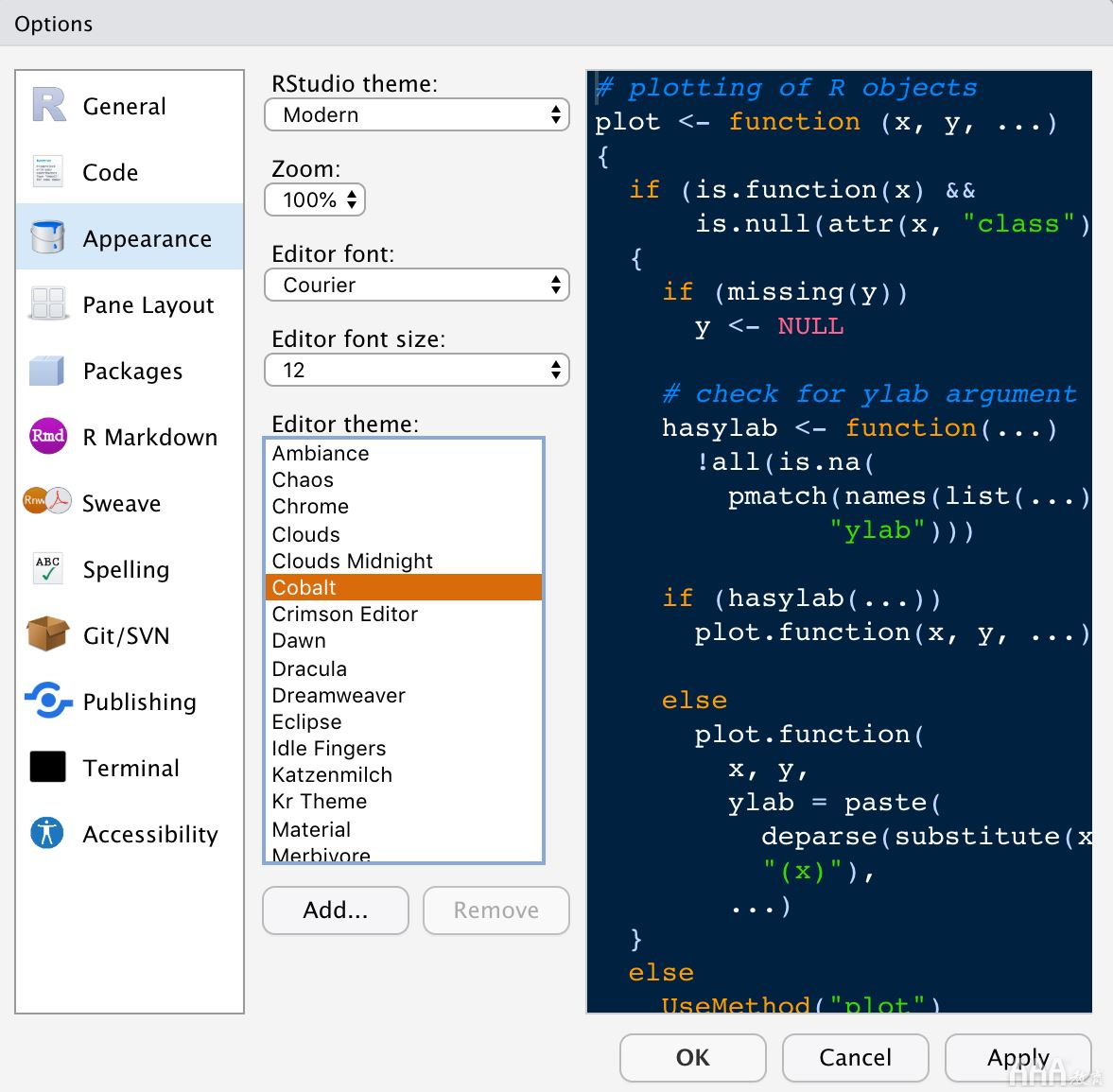The width and height of the screenshot is (1113, 1092).
Task: Open the RStudio theme dropdown
Action: (x=416, y=115)
